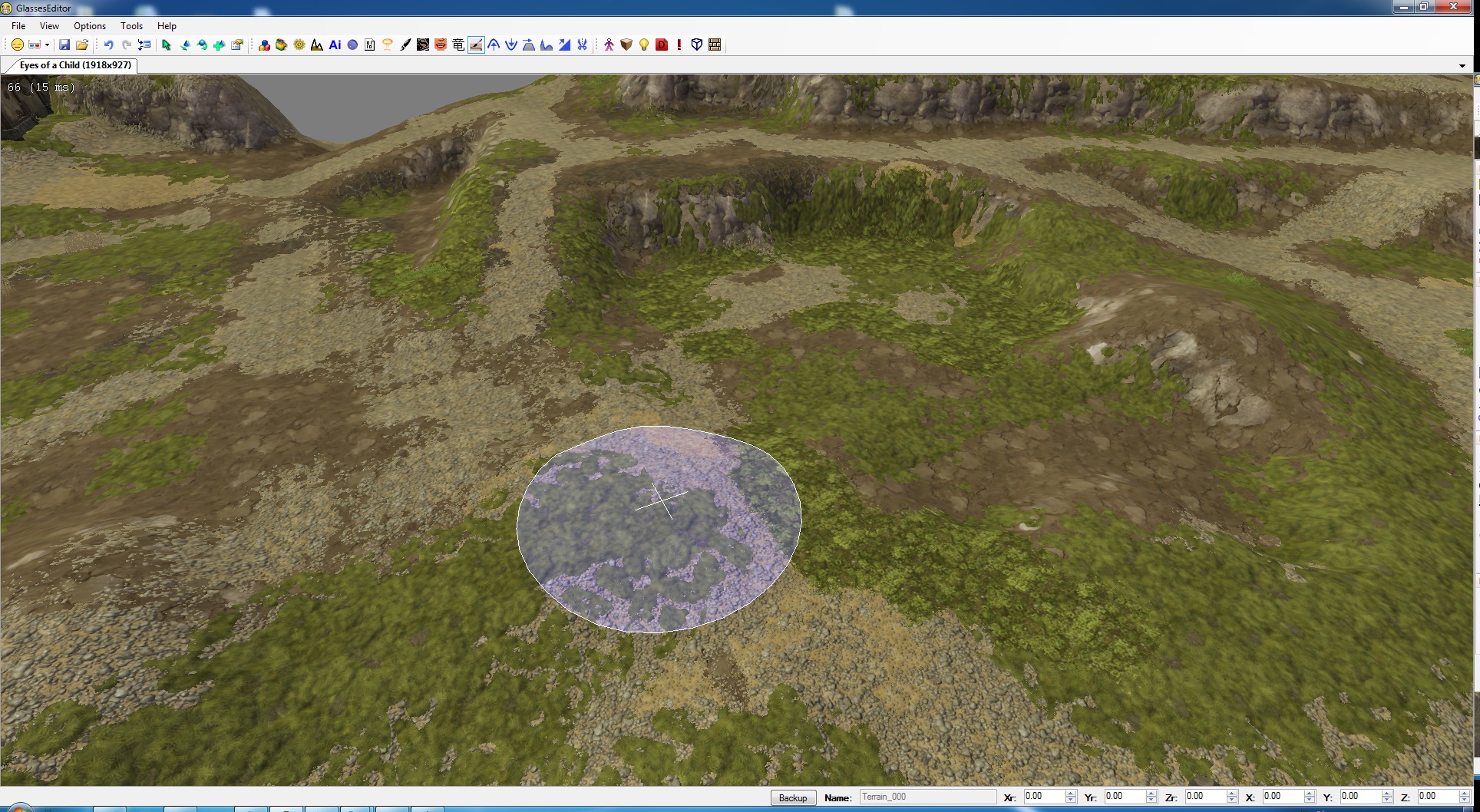Click the Name field showing Terrain_000

click(x=927, y=797)
